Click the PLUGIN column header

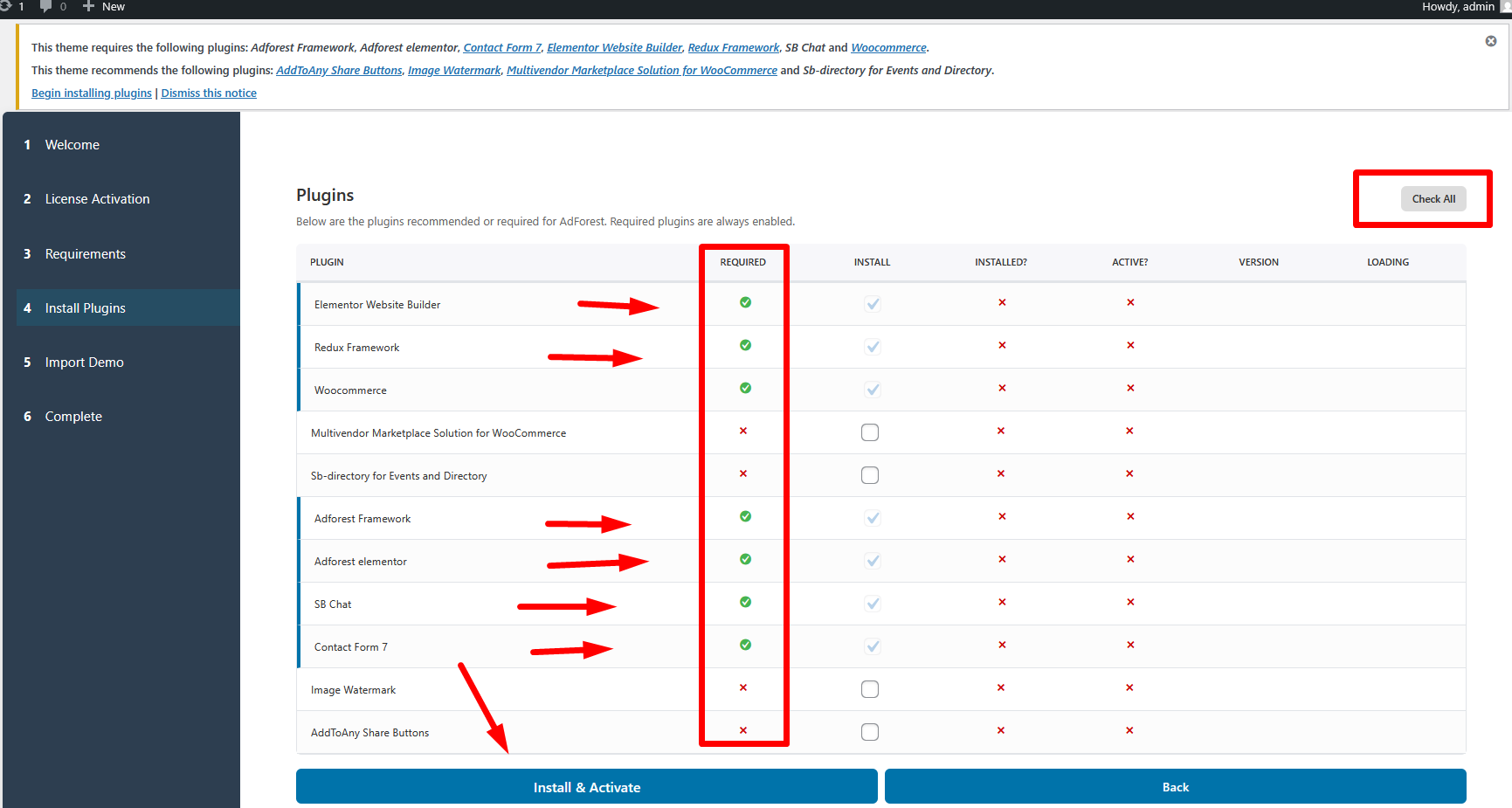click(x=327, y=262)
